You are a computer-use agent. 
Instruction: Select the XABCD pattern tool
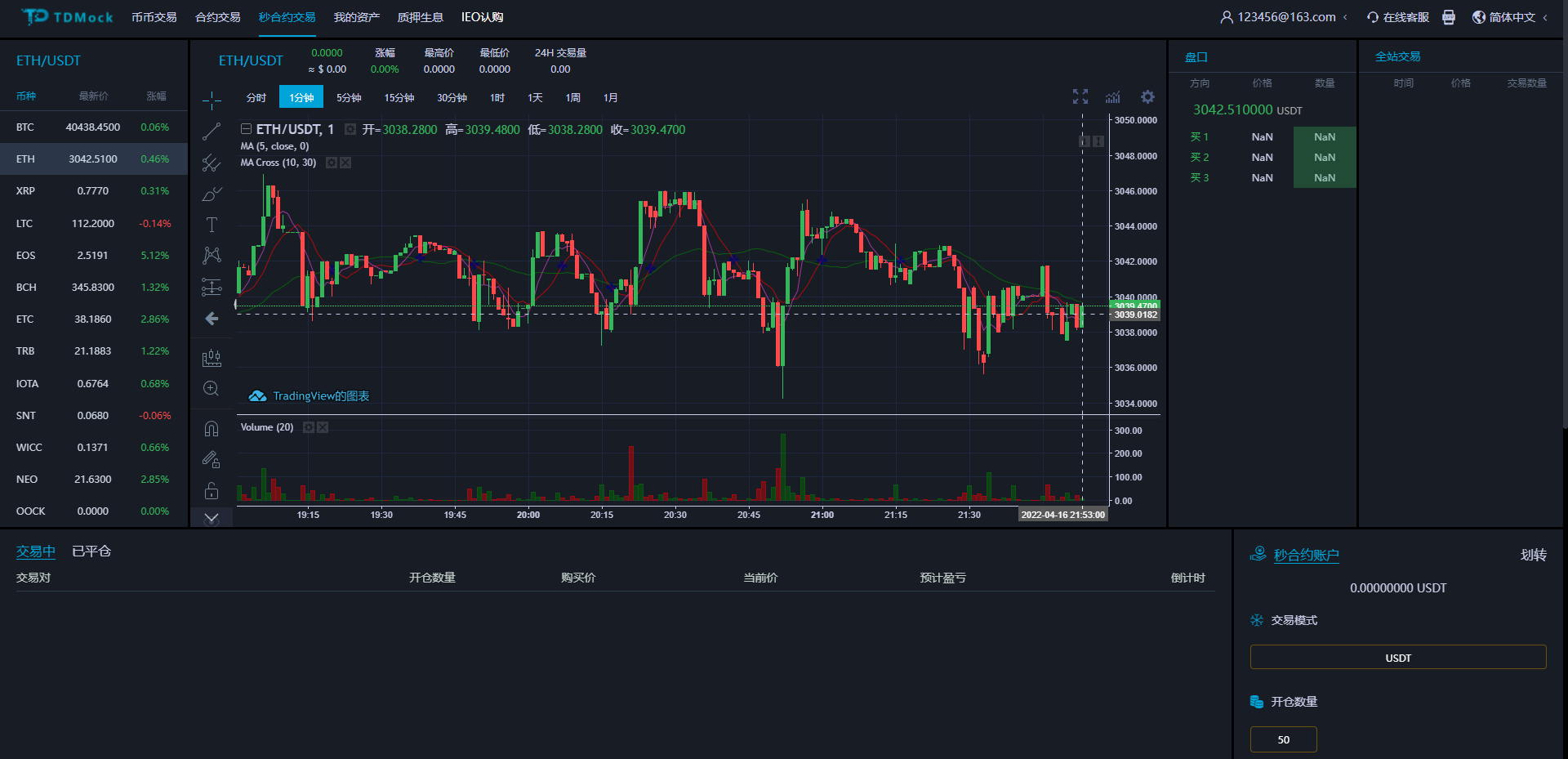(x=212, y=255)
